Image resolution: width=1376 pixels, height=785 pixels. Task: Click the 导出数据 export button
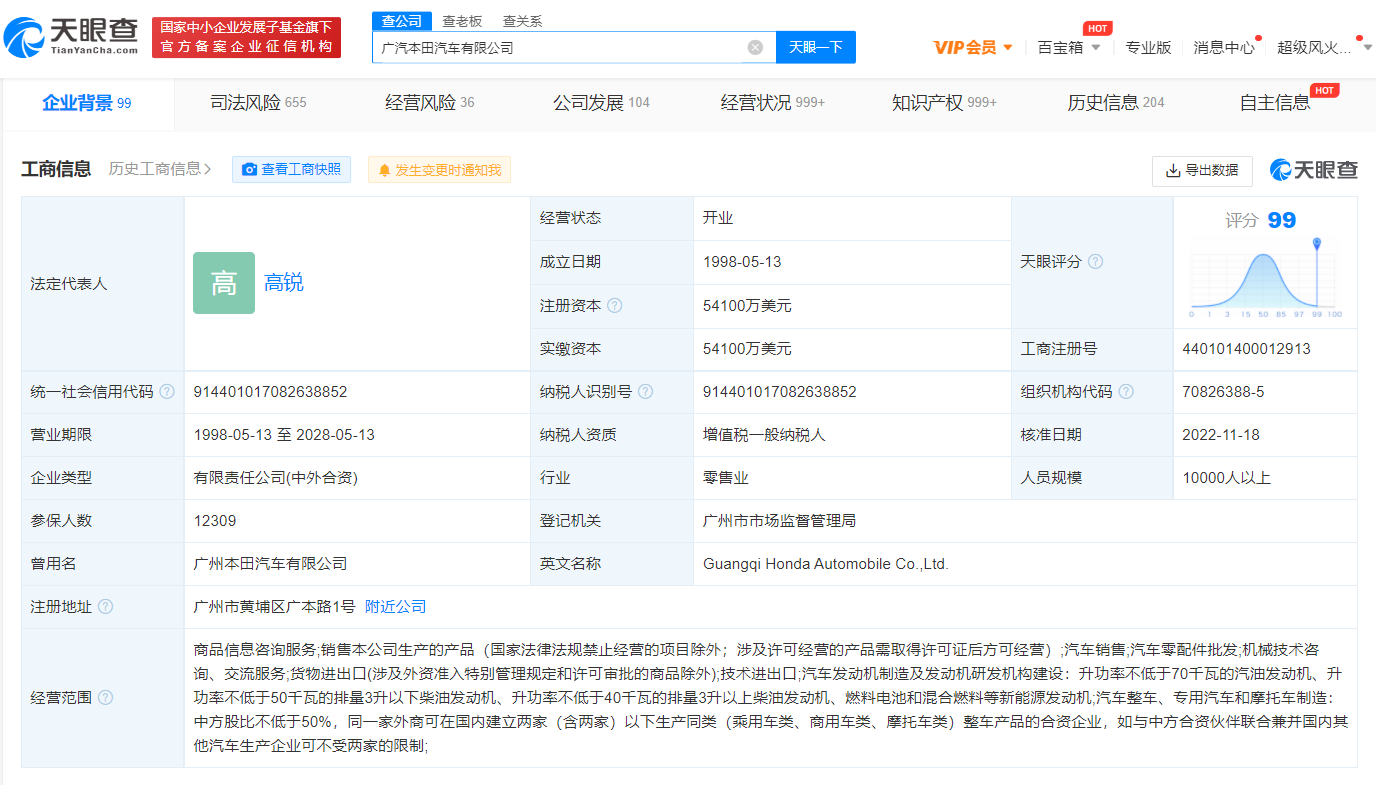point(1202,171)
